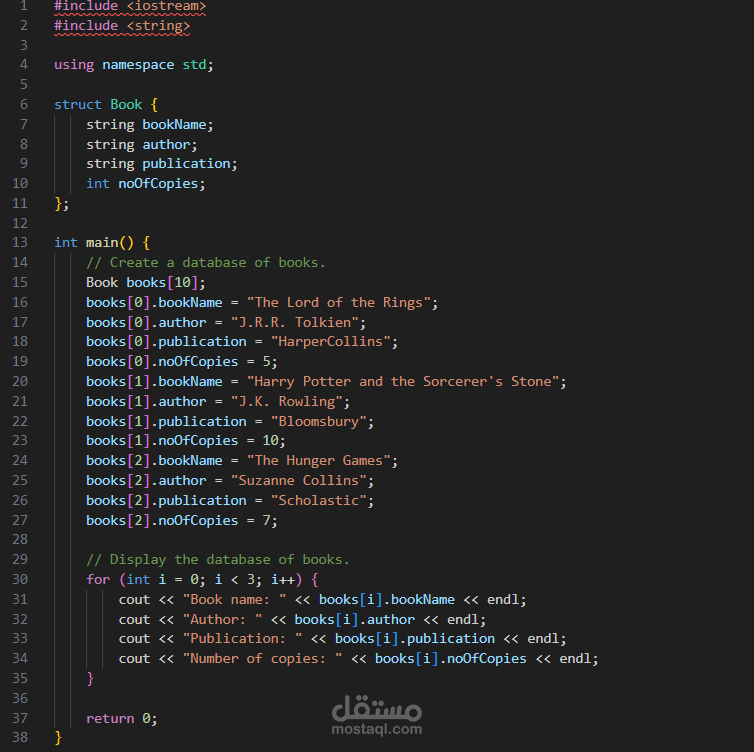Click 'books[i].author' in cout line

[354, 619]
